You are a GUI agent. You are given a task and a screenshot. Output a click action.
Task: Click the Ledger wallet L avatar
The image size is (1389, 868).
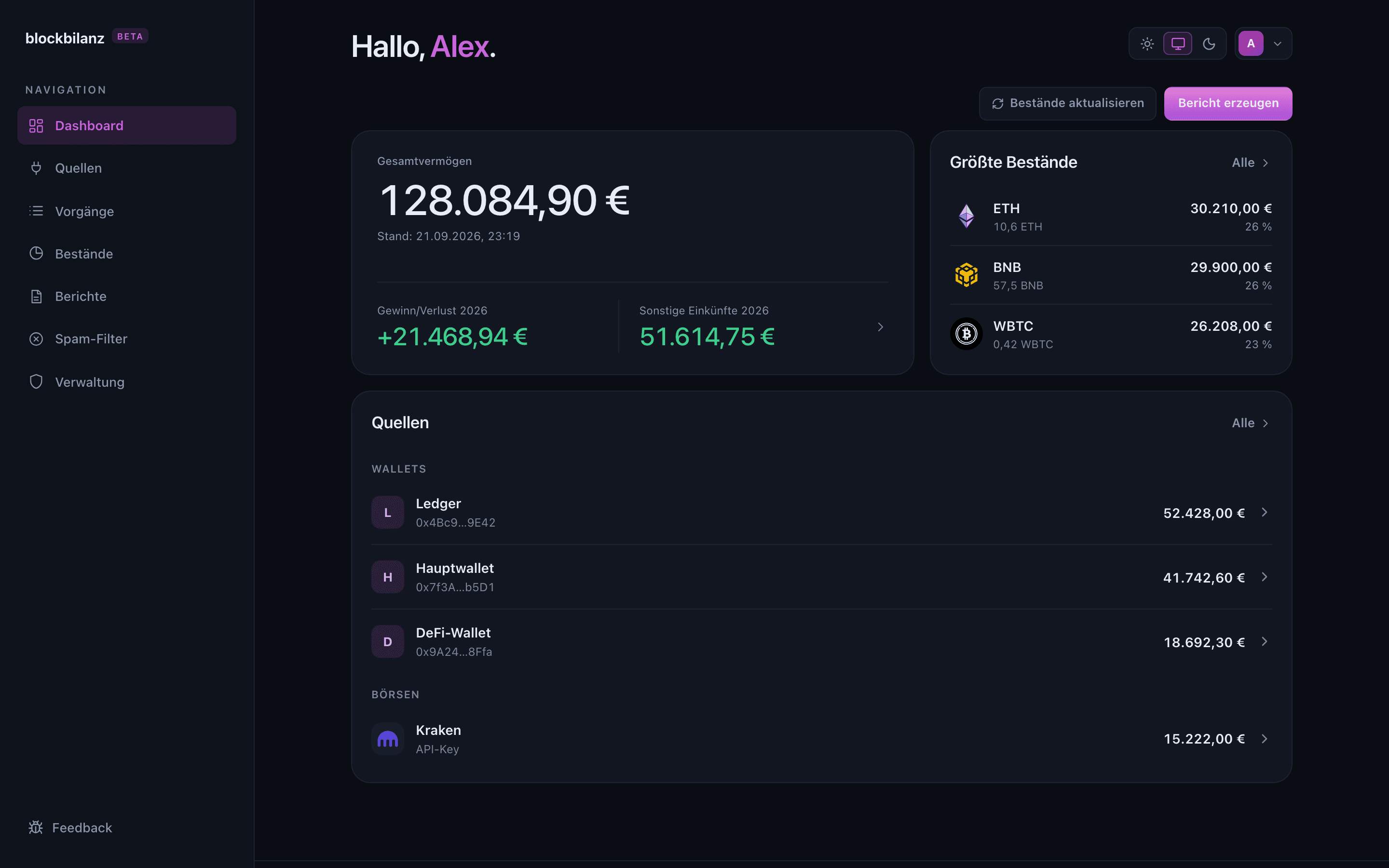coord(387,512)
